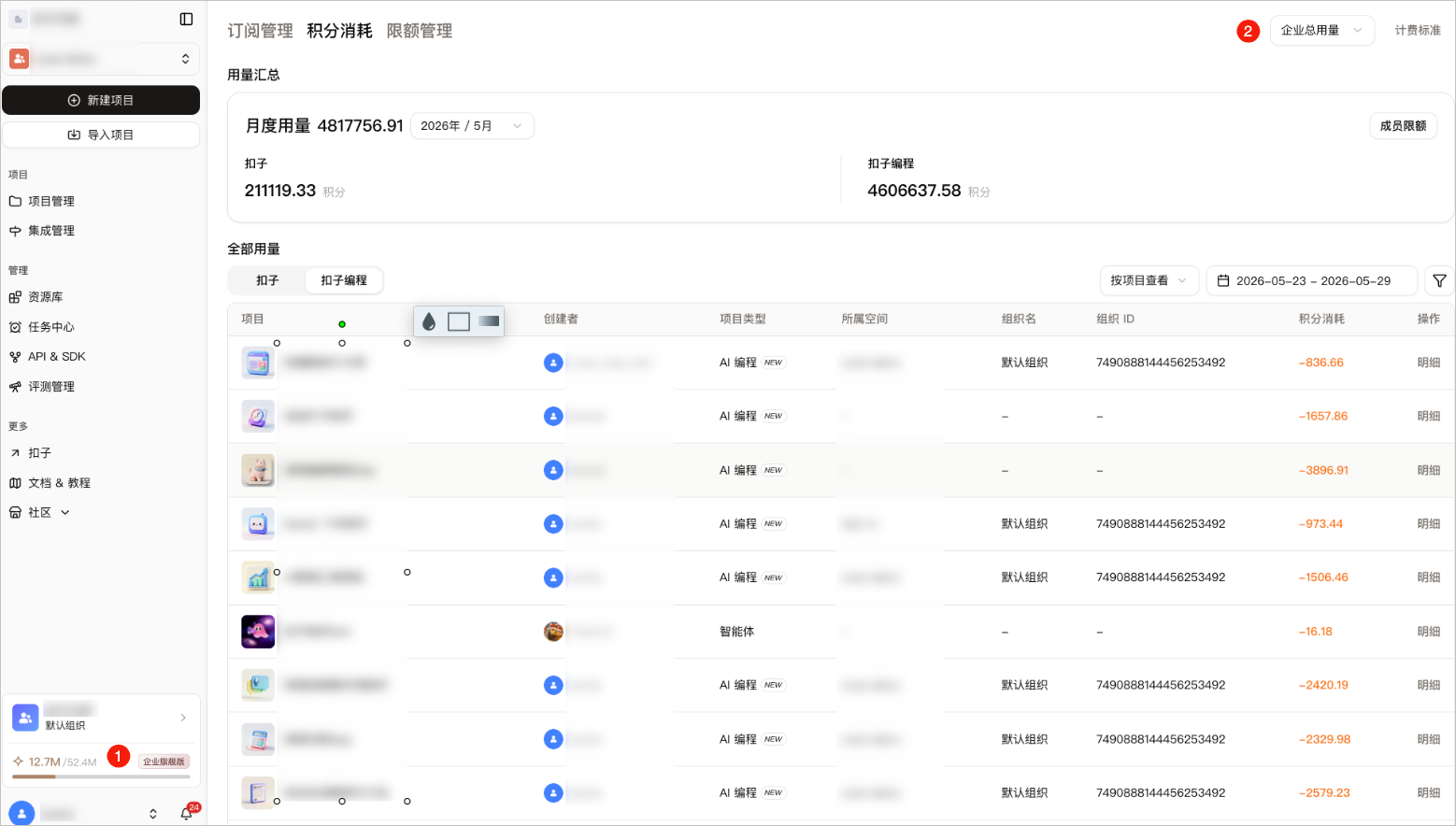Click the 项目类型 column header
The height and width of the screenshot is (826, 1456).
click(742, 320)
